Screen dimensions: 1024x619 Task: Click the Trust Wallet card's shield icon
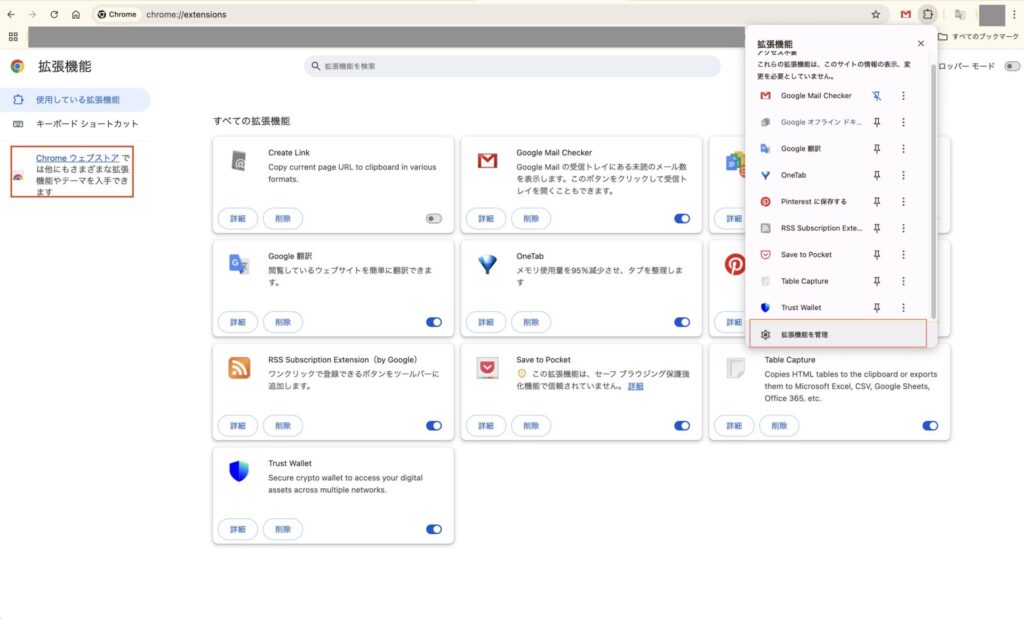point(239,471)
